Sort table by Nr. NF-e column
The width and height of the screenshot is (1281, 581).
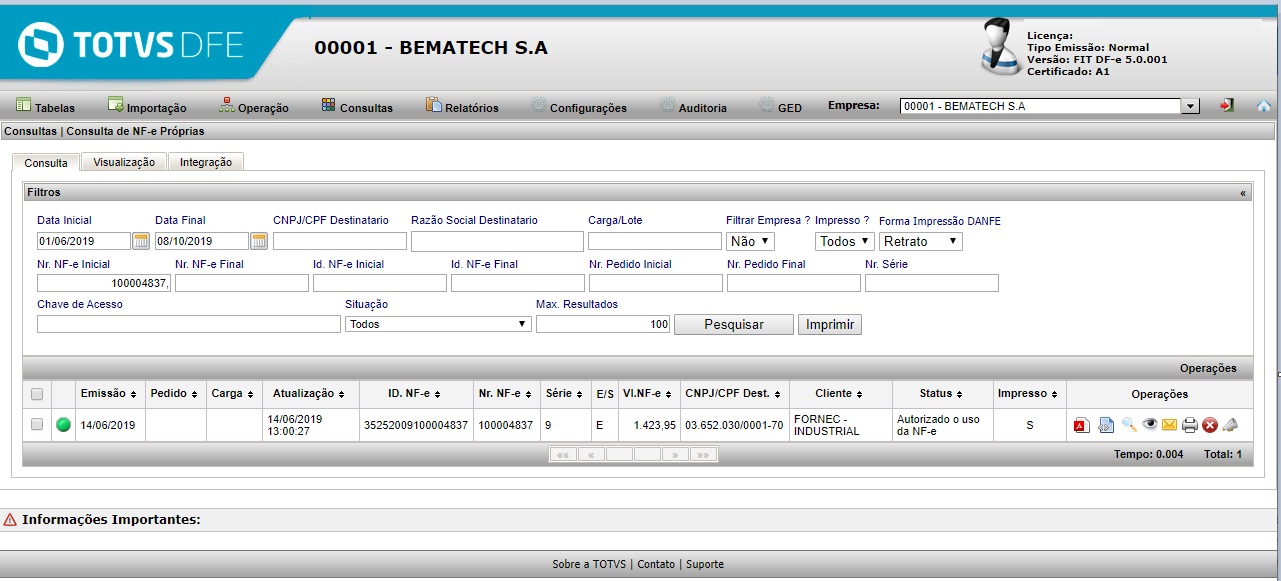pyautogui.click(x=506, y=394)
